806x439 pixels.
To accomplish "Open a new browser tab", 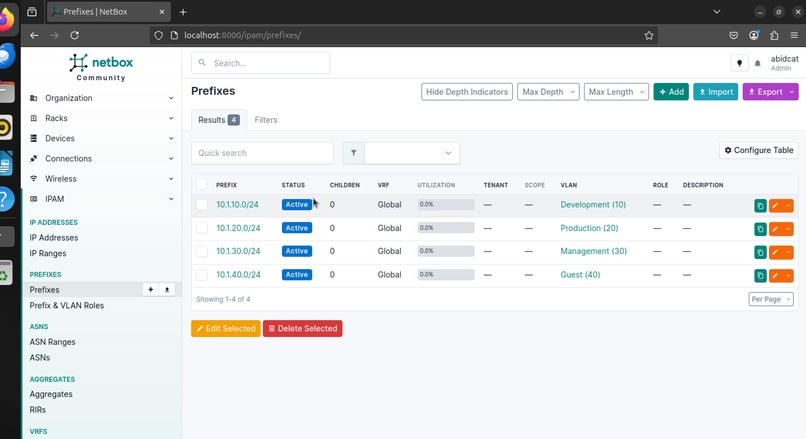I will [x=183, y=12].
